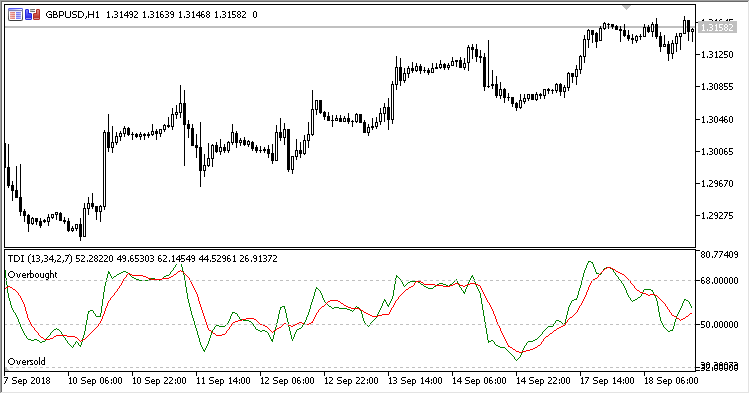Click the 17 Sep 14:00 time label
Screen dimensions: 750x394
pos(607,381)
